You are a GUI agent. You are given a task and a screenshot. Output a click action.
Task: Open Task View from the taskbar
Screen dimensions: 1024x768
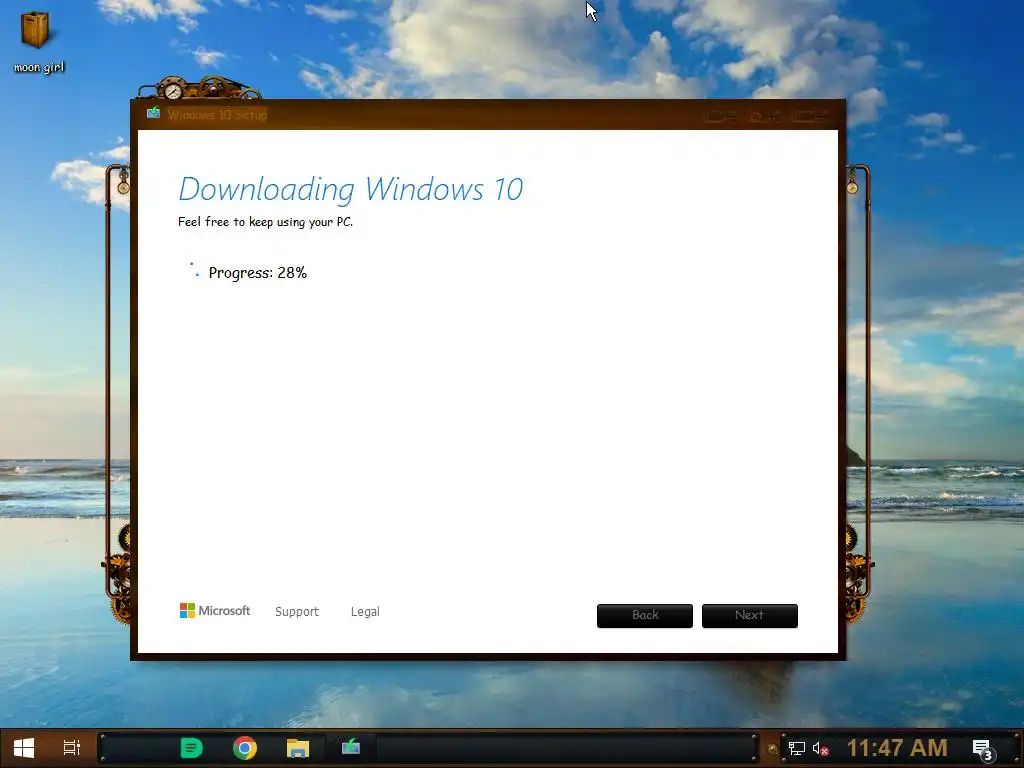click(72, 748)
